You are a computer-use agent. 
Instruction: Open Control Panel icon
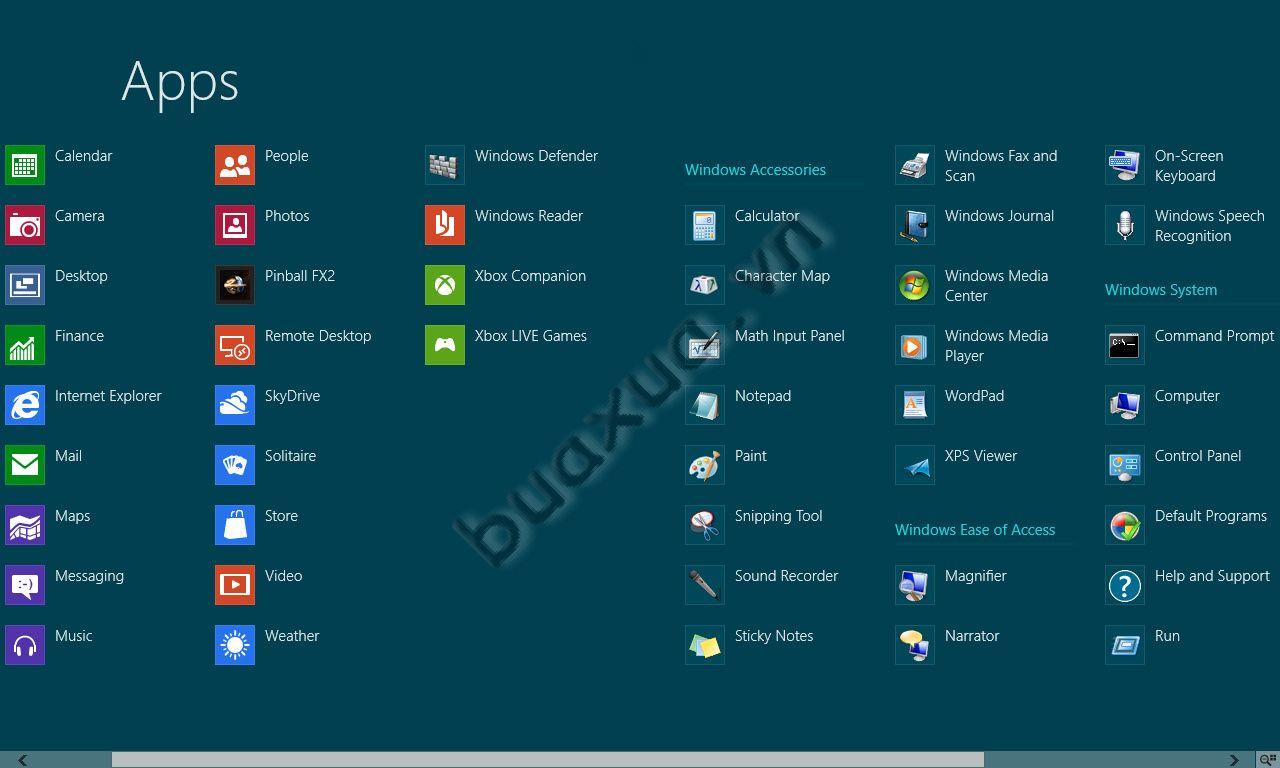tap(1125, 465)
